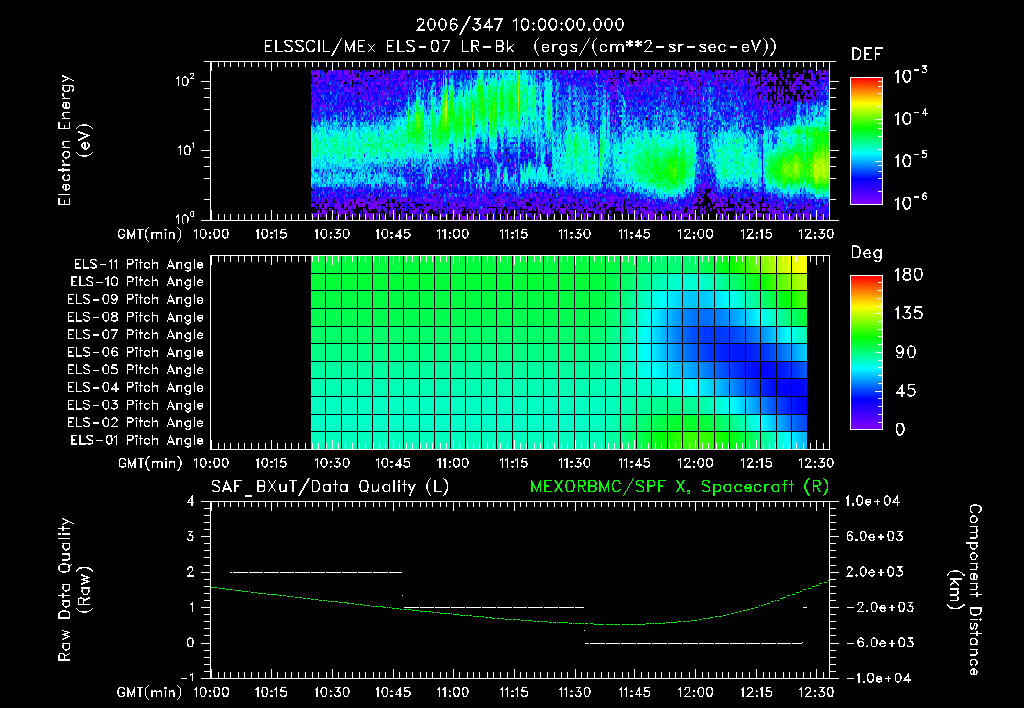Click the Deg pitch-angle color bar
The height and width of the screenshot is (708, 1024).
(x=866, y=352)
